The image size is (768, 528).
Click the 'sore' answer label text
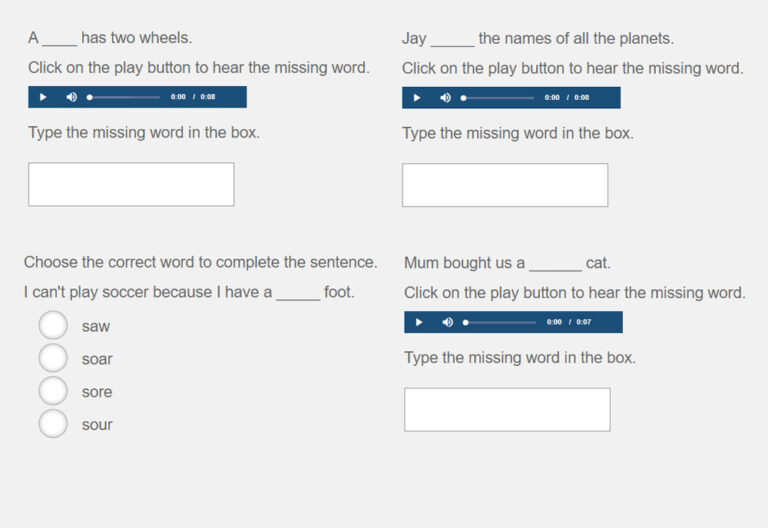pyautogui.click(x=97, y=392)
